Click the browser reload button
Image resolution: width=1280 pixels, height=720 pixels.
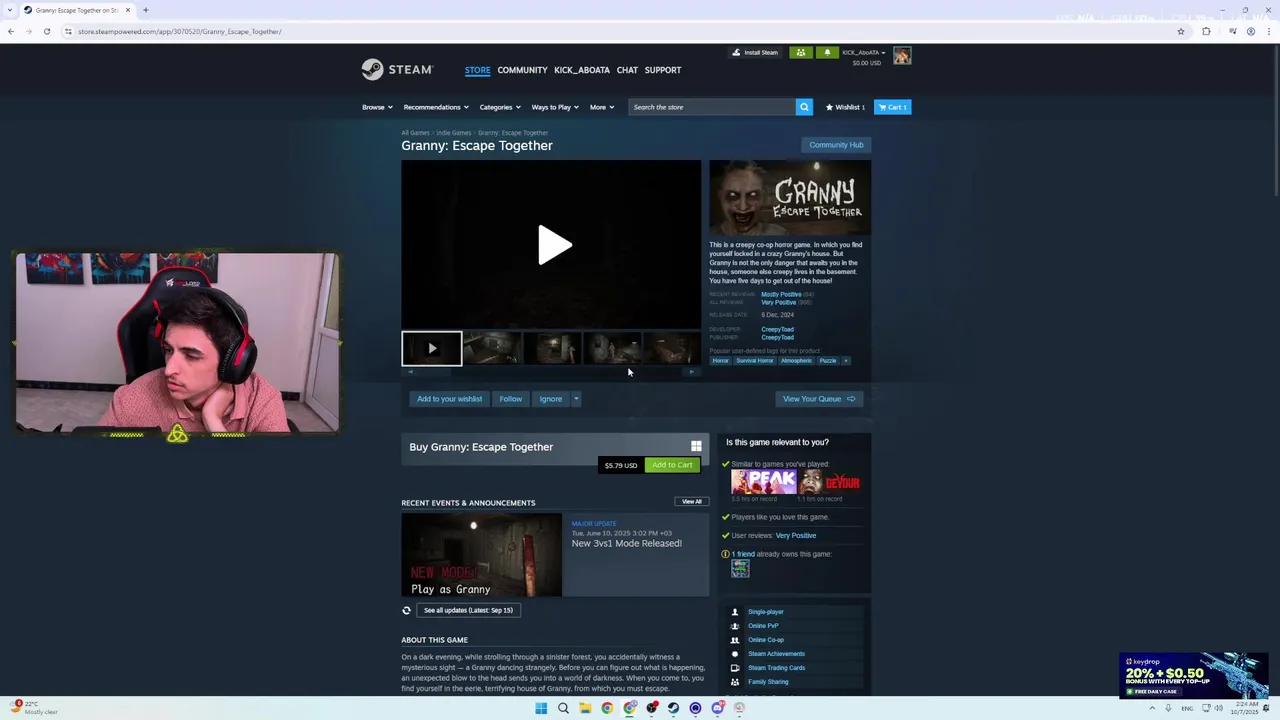pos(46,31)
